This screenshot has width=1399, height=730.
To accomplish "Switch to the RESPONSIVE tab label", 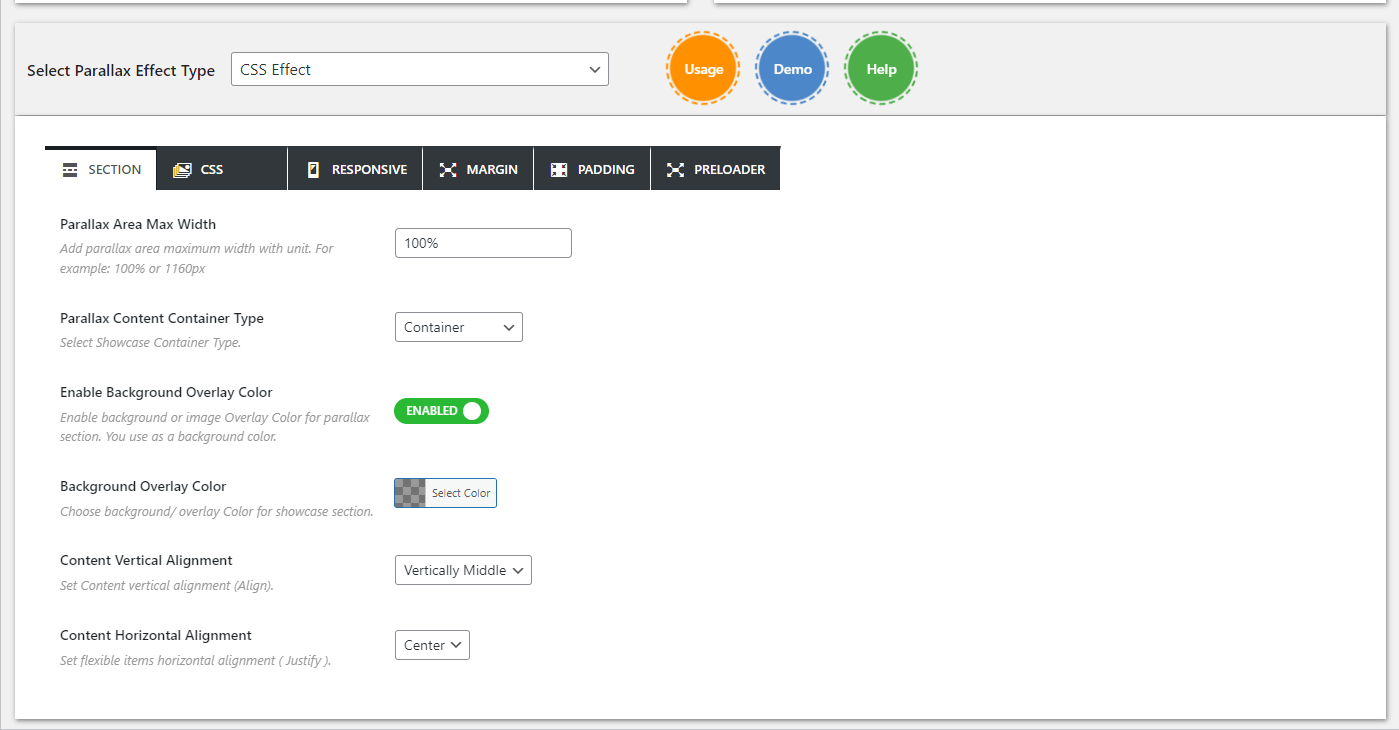I will (370, 170).
